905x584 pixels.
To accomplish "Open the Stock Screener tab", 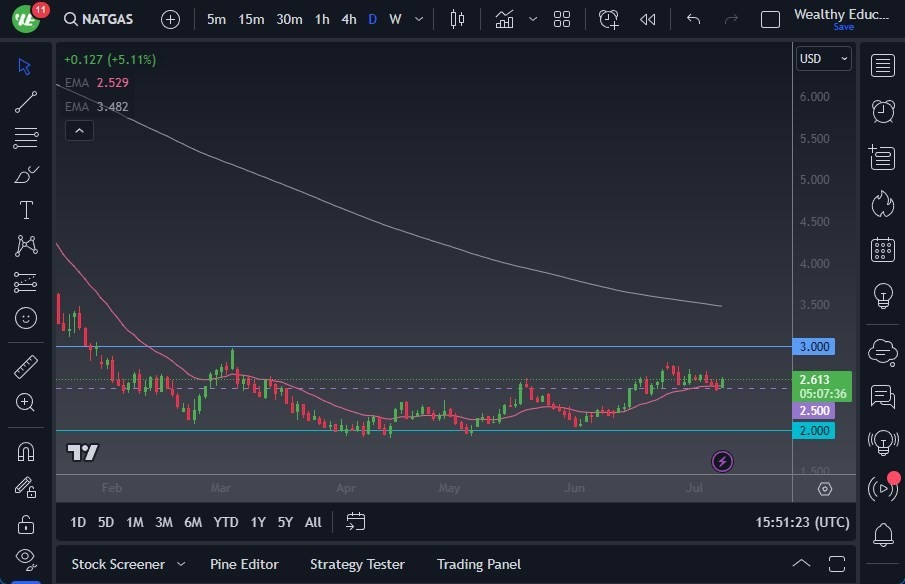I will tap(118, 564).
